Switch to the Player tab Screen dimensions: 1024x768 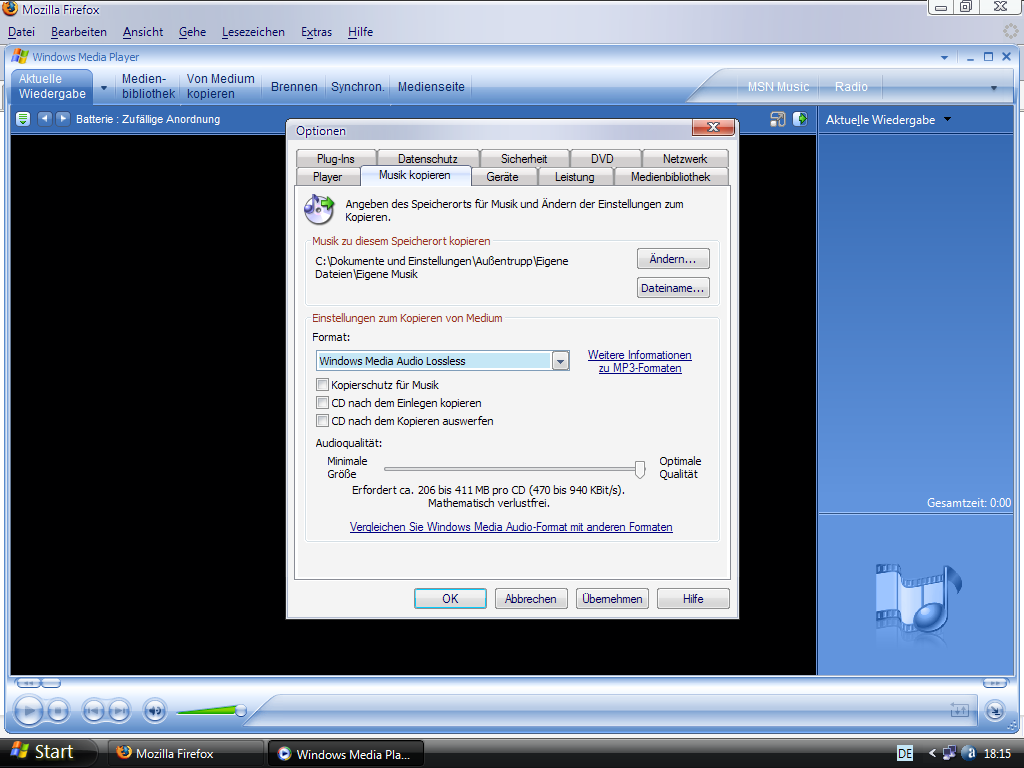(x=327, y=177)
